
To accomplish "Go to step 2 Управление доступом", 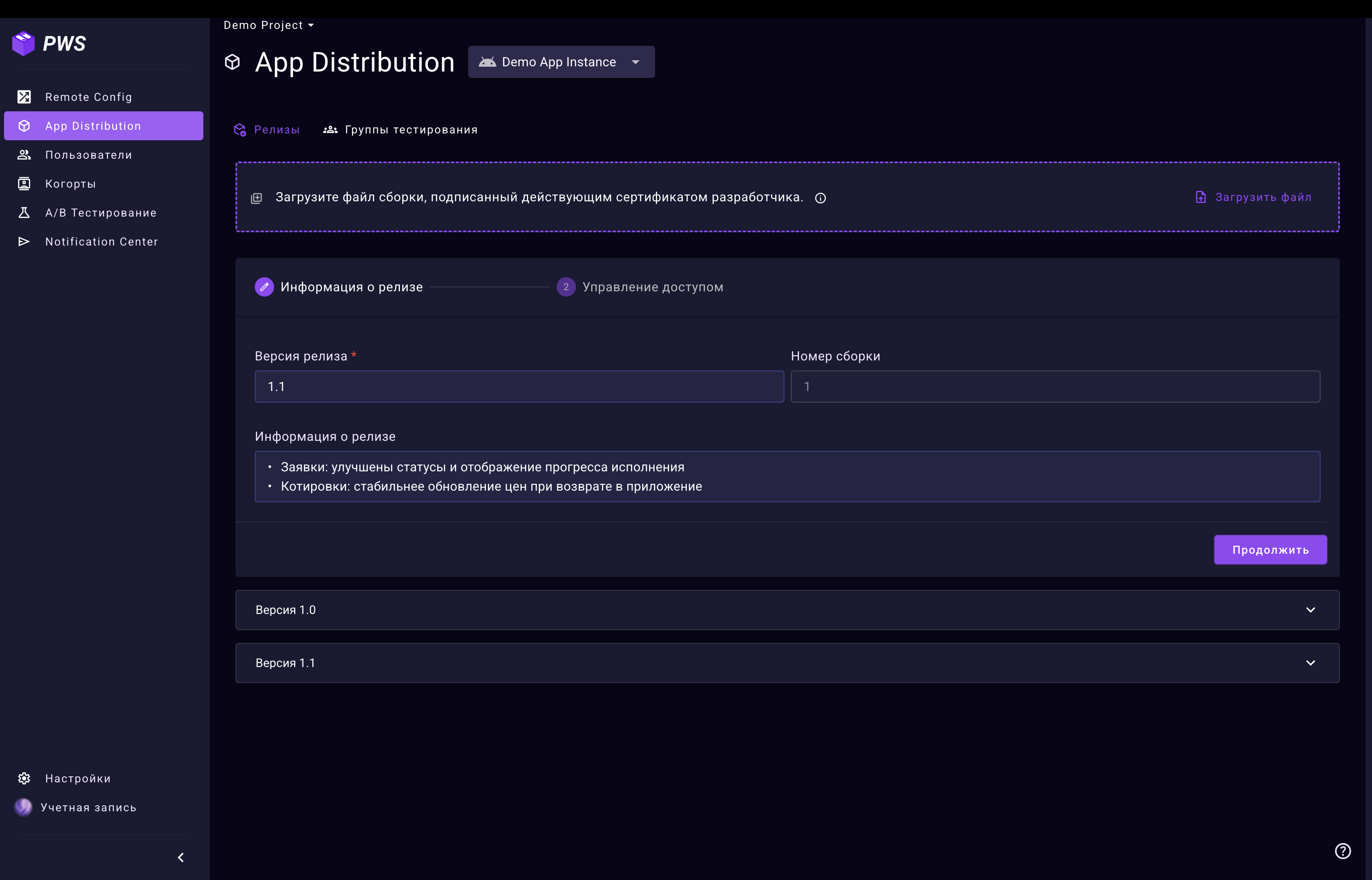I will click(640, 287).
